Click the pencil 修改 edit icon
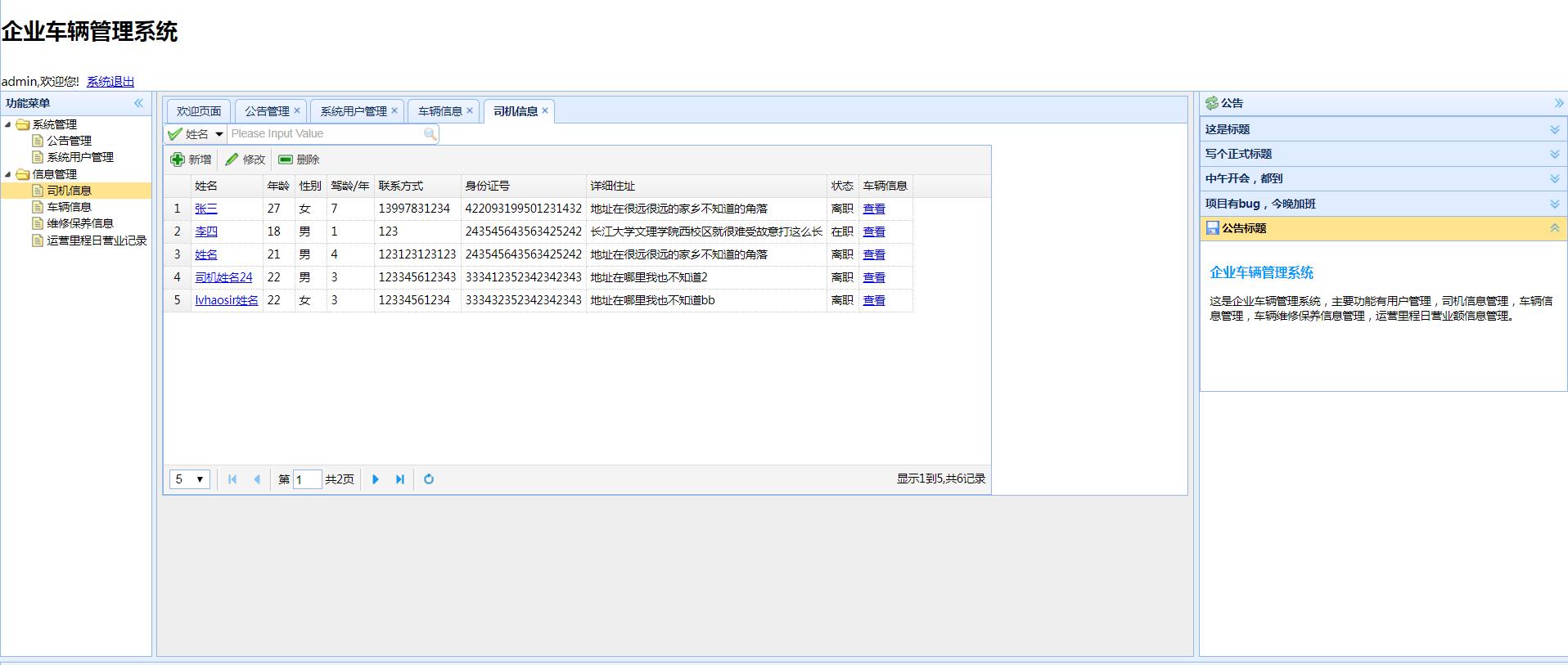 coord(232,160)
